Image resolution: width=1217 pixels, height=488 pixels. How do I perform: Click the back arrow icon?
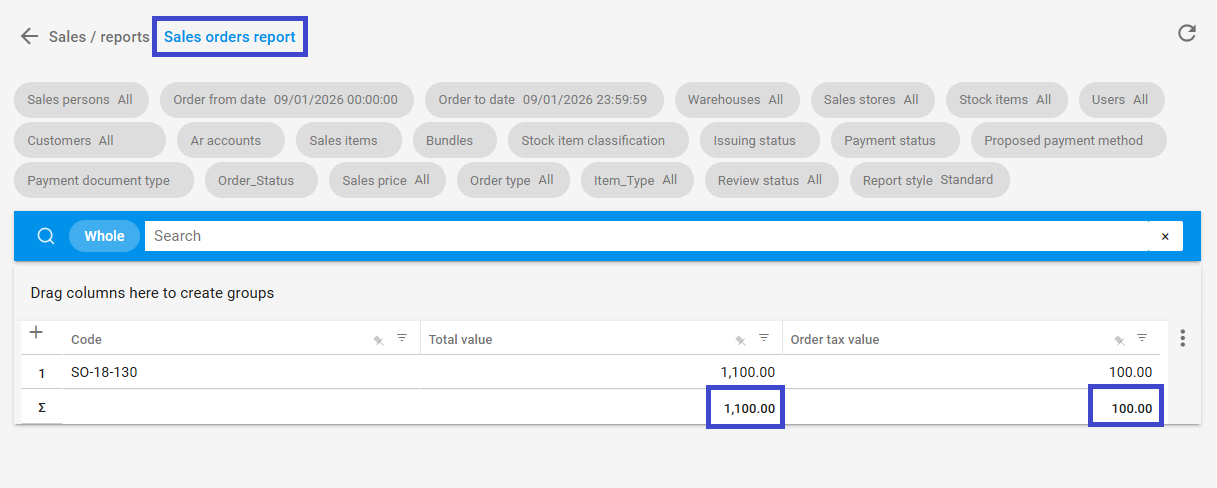pos(29,37)
